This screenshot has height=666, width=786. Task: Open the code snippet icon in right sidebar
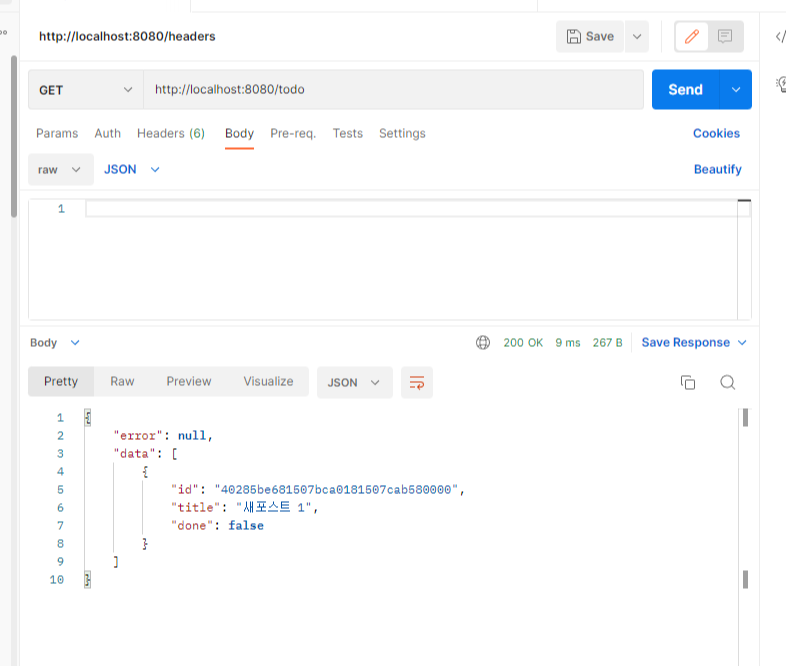tap(780, 37)
